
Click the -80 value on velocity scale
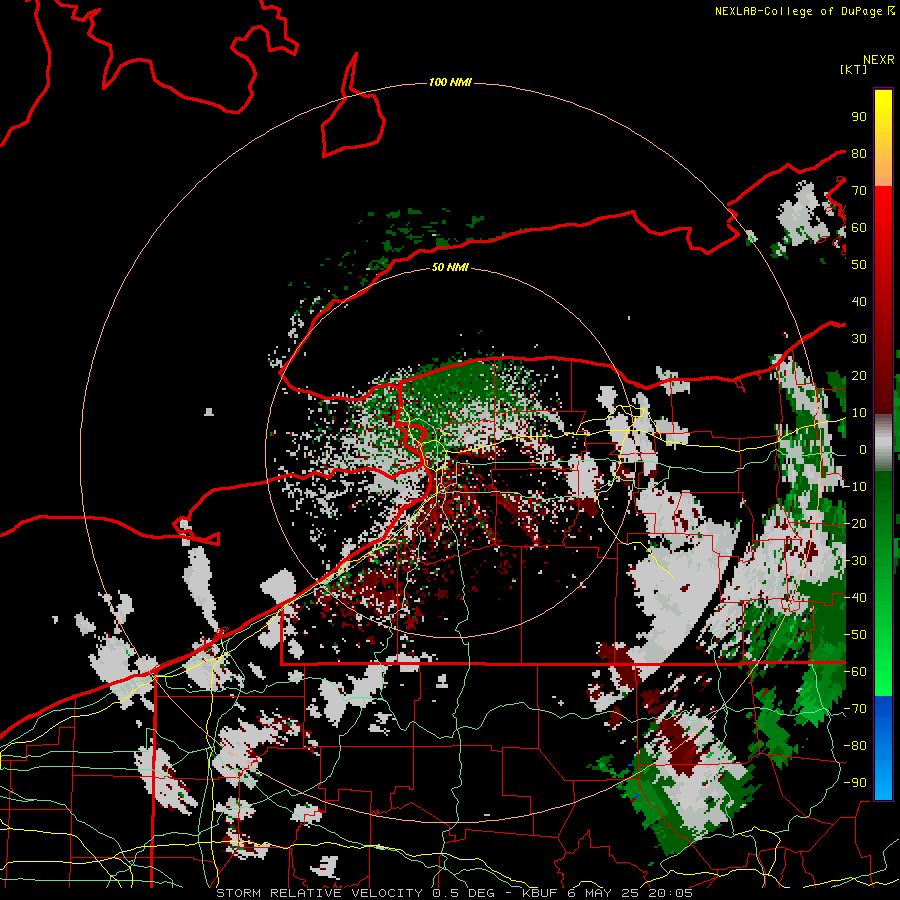tap(855, 746)
